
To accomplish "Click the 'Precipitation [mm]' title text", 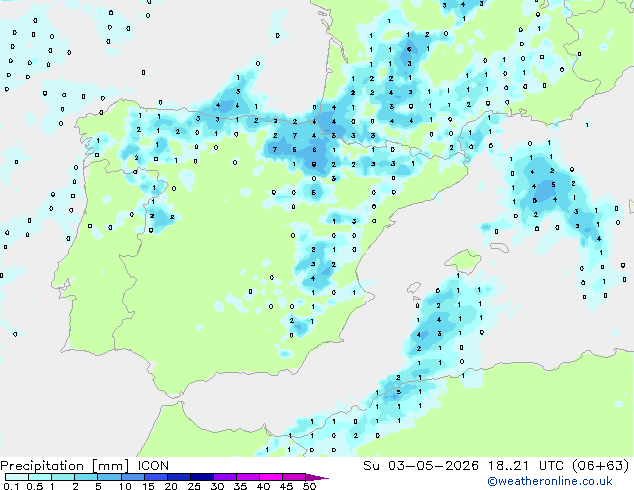I will [x=65, y=466].
